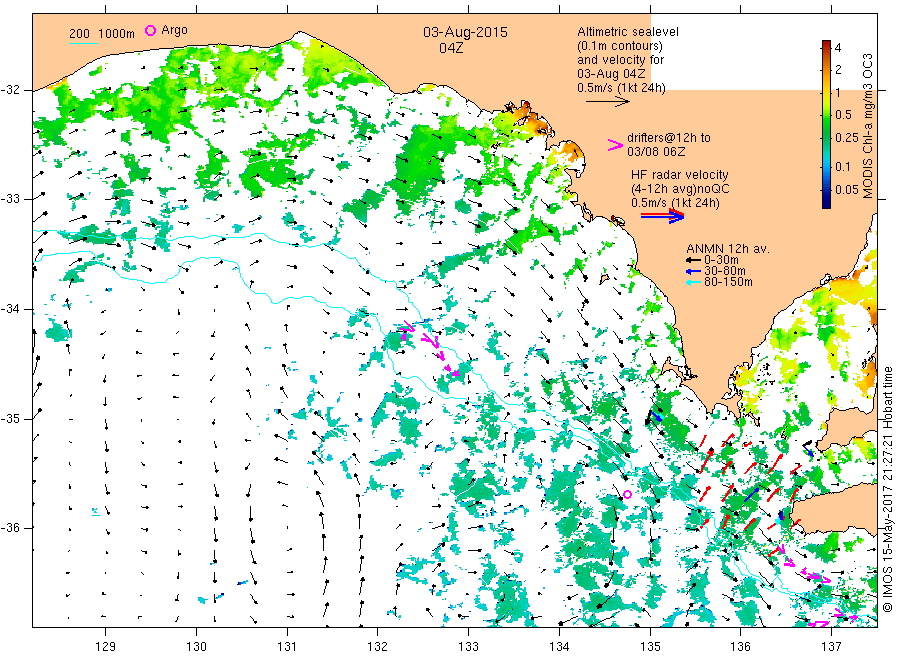Click the magenta Argo float marker on the map

pyautogui.click(x=627, y=494)
